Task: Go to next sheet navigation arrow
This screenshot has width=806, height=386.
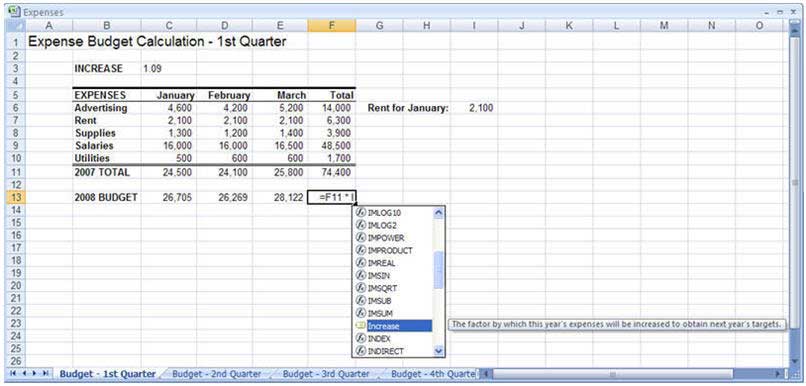Action: 34,374
